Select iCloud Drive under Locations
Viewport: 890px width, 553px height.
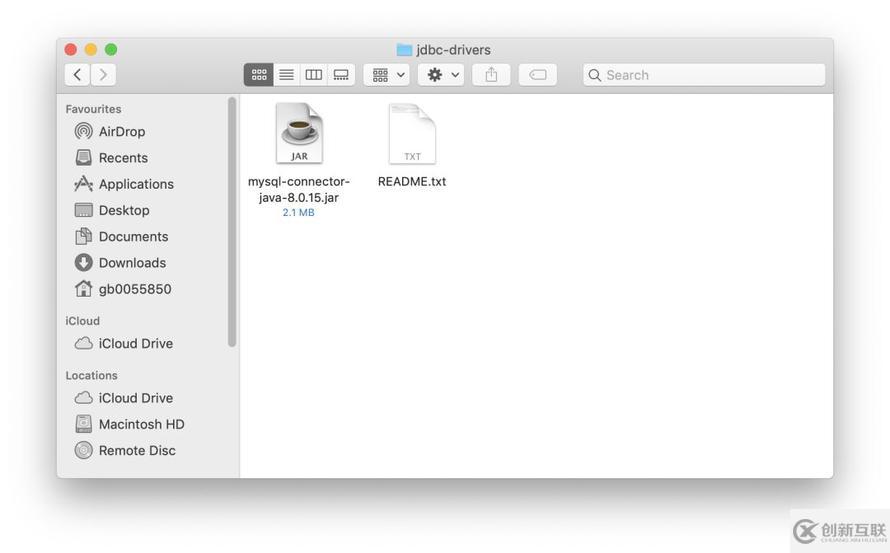click(136, 398)
